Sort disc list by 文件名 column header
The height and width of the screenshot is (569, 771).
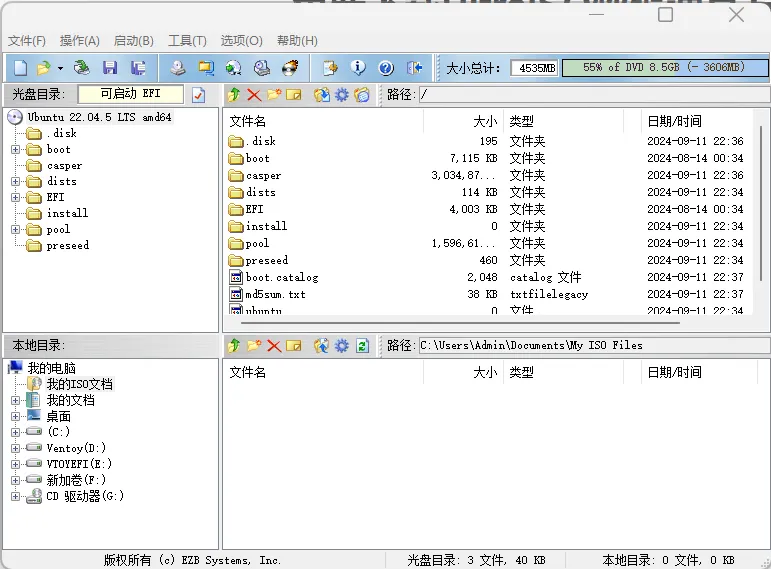323,121
